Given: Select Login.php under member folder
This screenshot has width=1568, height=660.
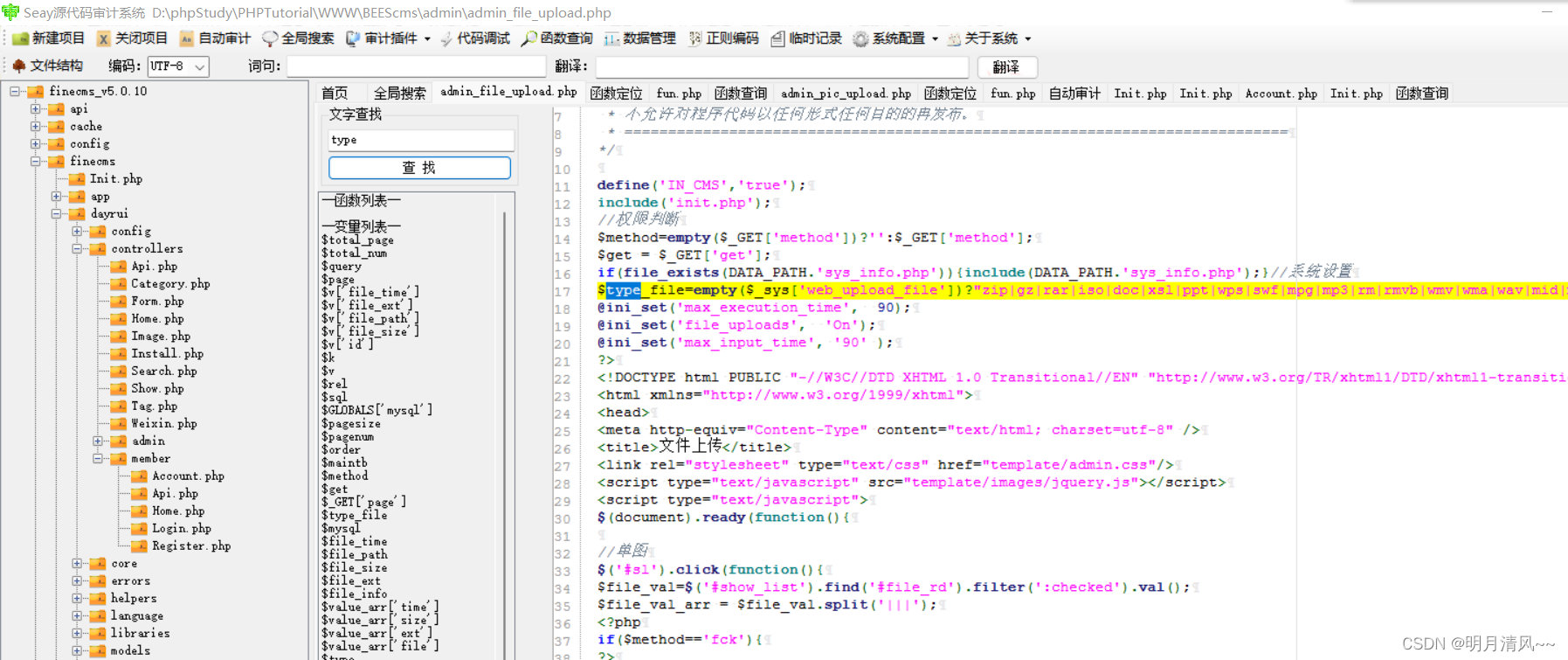Looking at the screenshot, I should click(182, 528).
